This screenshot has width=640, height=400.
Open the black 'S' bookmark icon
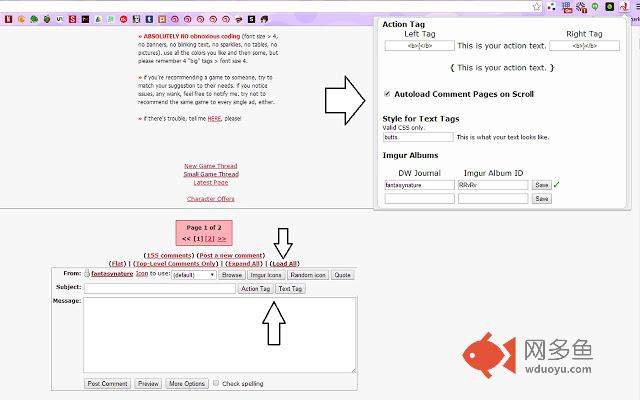coord(251,19)
